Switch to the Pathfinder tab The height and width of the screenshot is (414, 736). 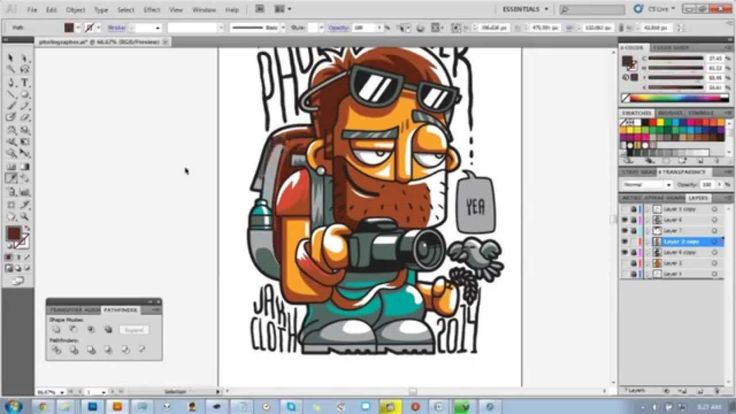tap(120, 310)
